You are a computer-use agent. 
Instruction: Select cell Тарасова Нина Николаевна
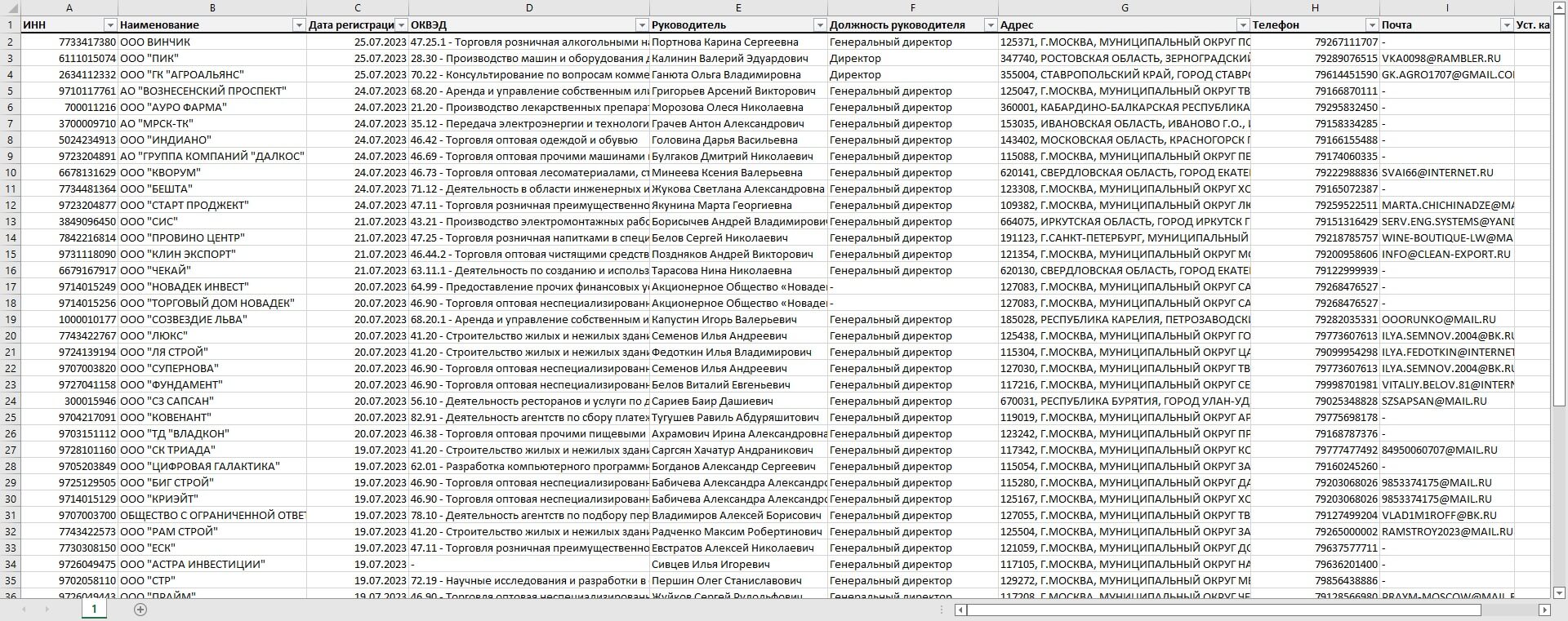pyautogui.click(x=739, y=270)
